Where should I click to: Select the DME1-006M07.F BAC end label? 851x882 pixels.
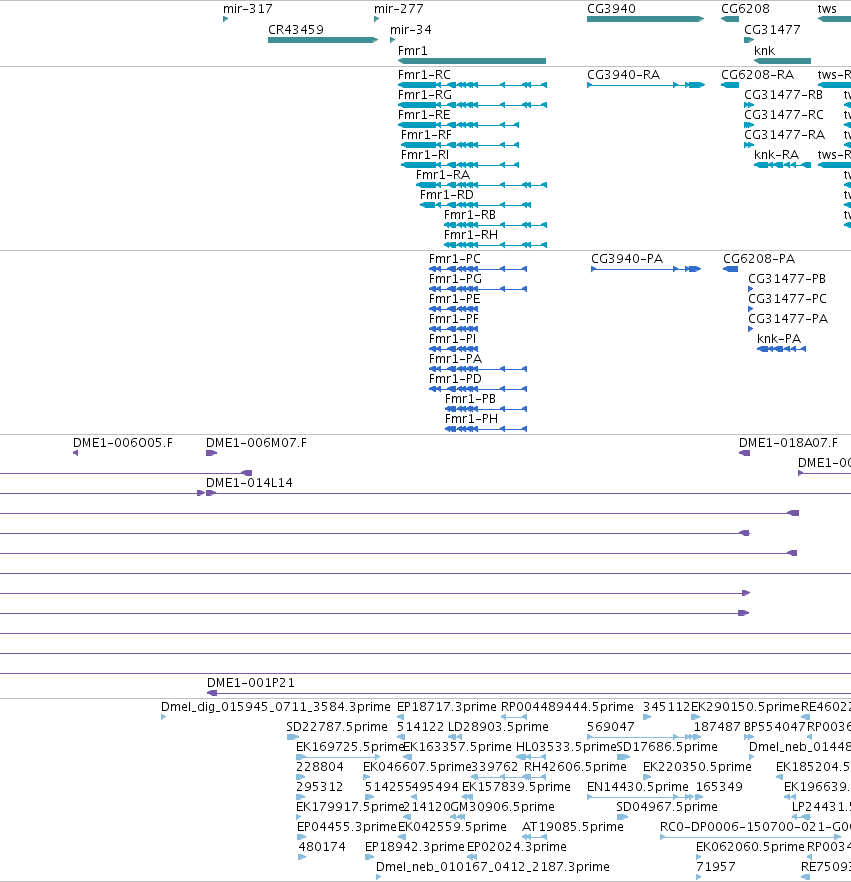click(x=256, y=443)
